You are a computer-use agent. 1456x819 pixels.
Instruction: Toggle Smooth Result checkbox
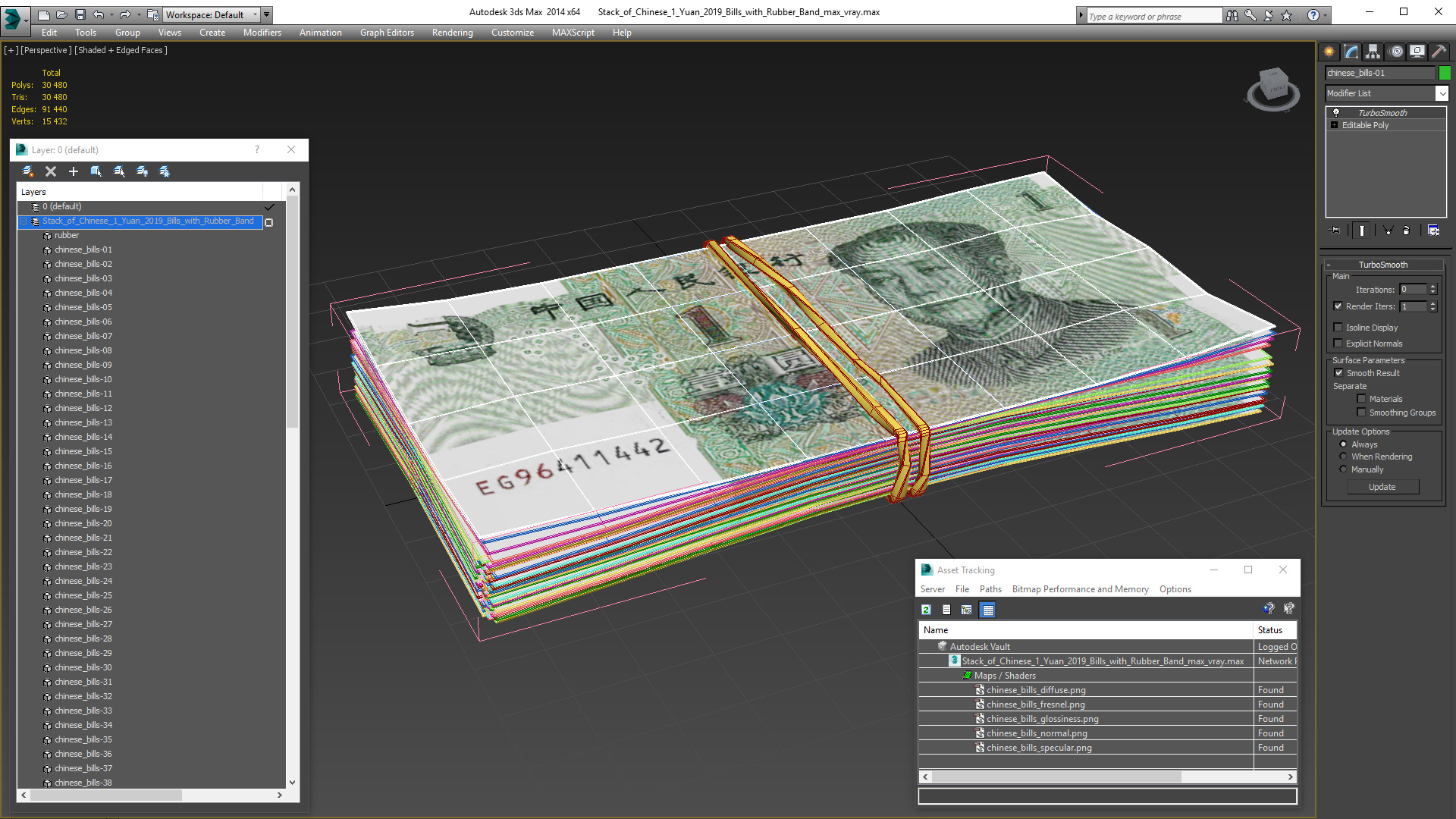[1338, 373]
